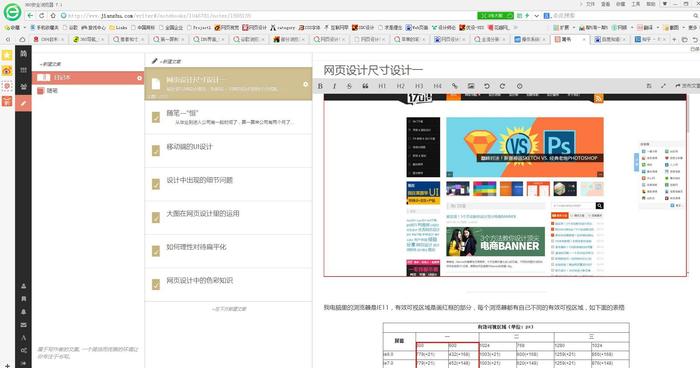Set heading level H2
The image size is (700, 368).
[x=401, y=86]
